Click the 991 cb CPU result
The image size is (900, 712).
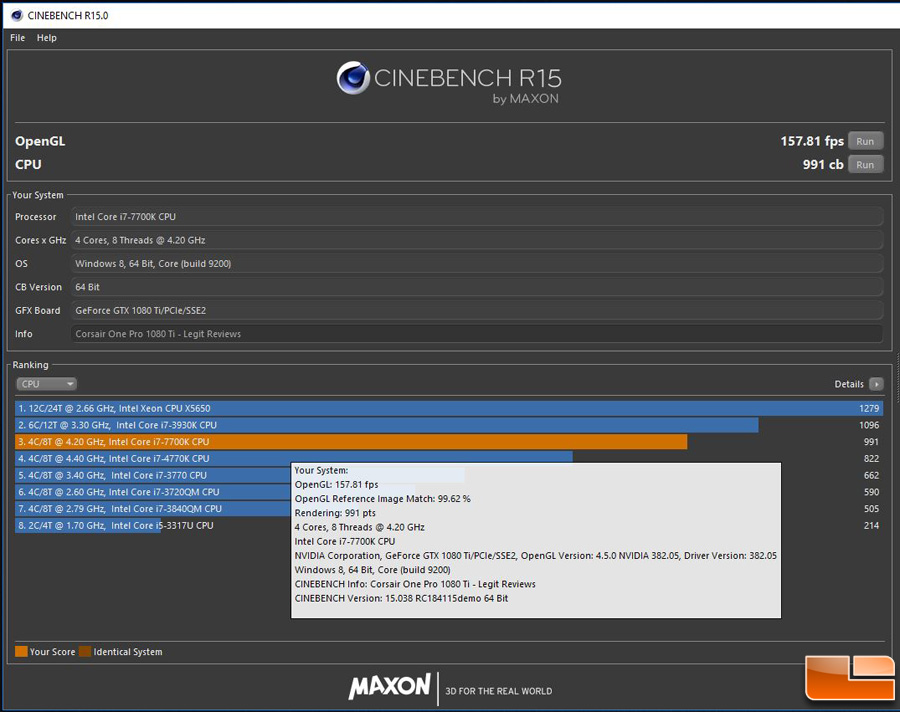[823, 165]
